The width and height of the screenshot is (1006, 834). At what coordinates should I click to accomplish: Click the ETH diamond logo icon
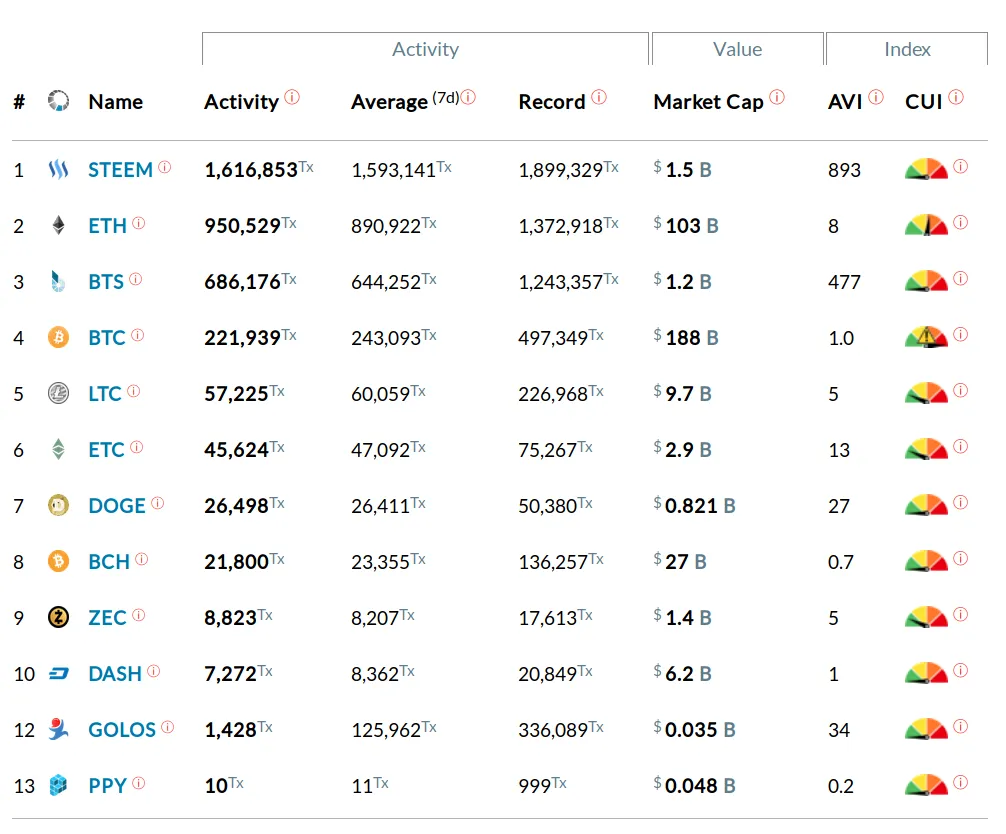click(x=58, y=225)
